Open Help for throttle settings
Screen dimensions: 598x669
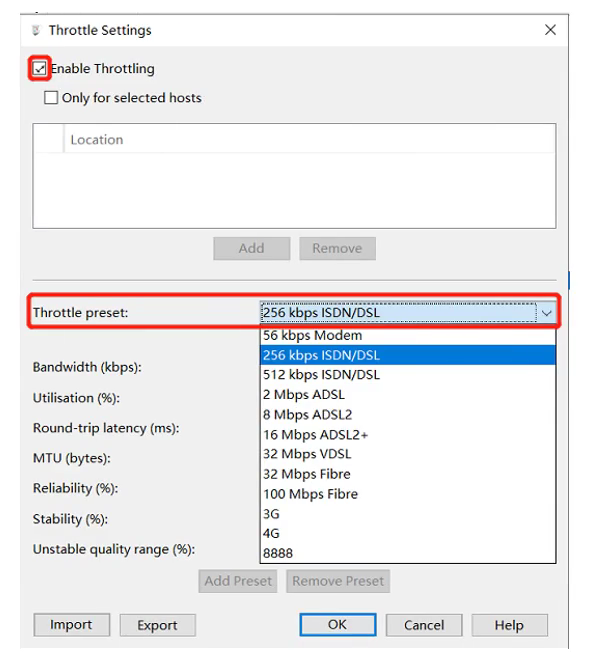point(509,625)
